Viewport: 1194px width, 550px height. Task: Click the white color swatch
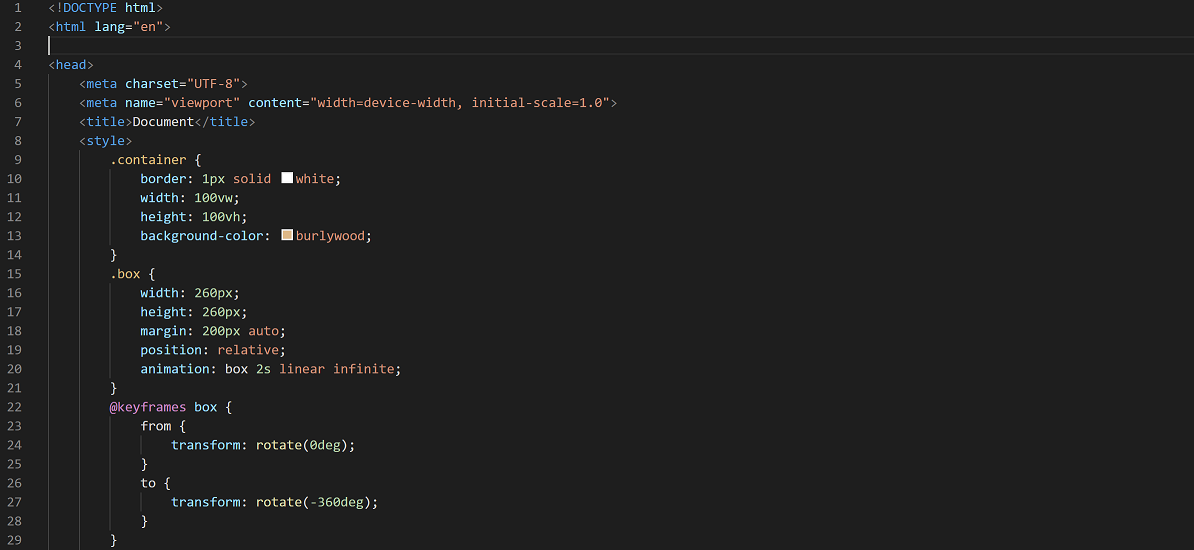click(287, 178)
